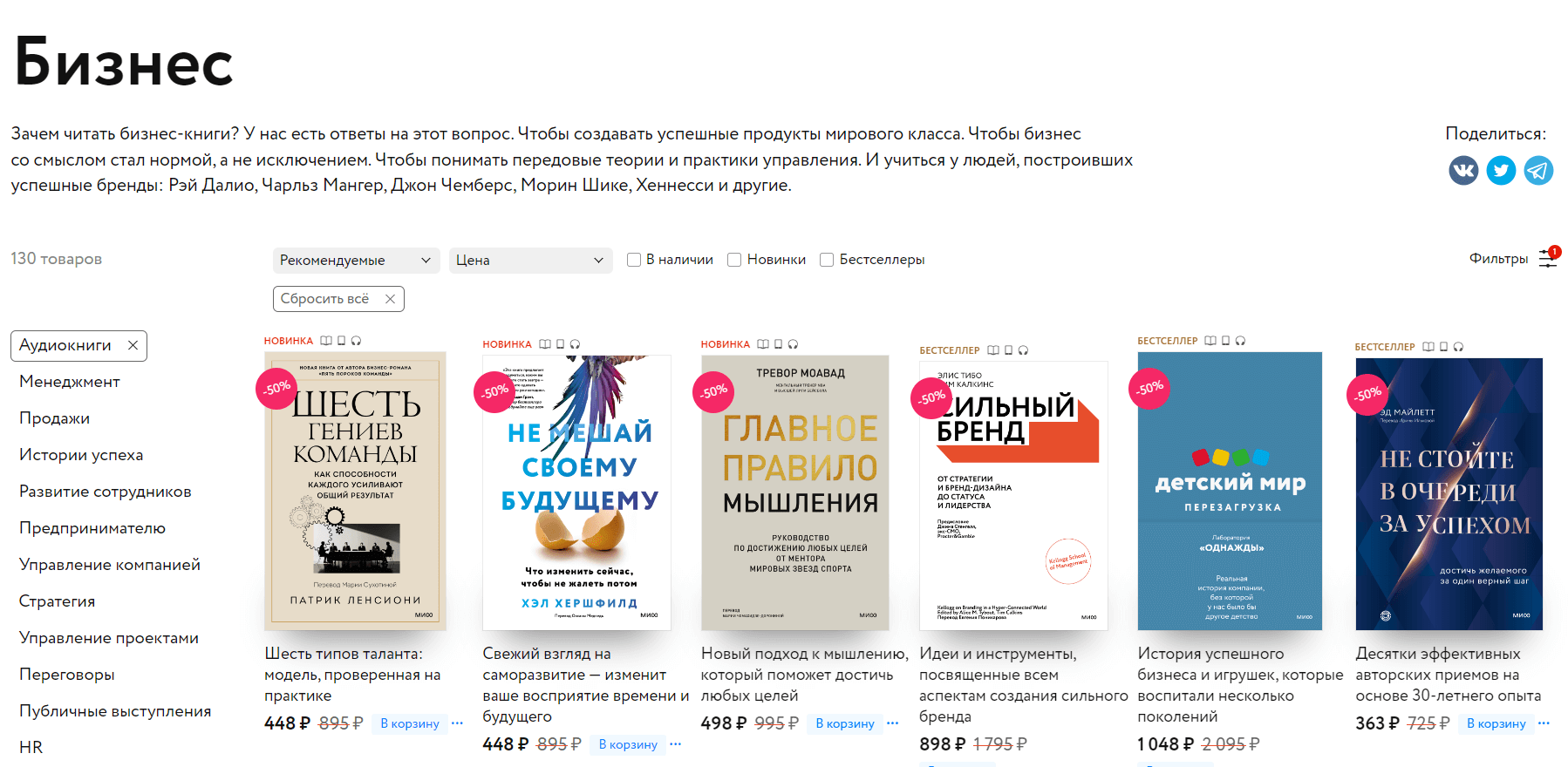The image size is (1568, 767).
Task: Click В корзину for 363 ₽ book
Action: (x=1496, y=723)
